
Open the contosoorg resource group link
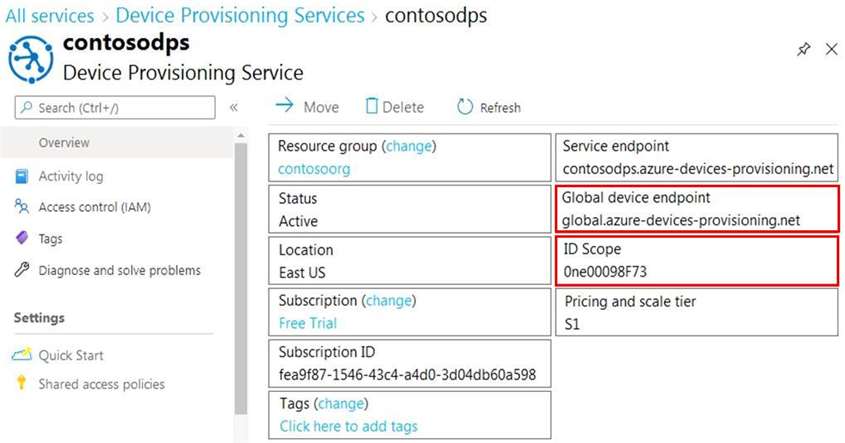(314, 169)
